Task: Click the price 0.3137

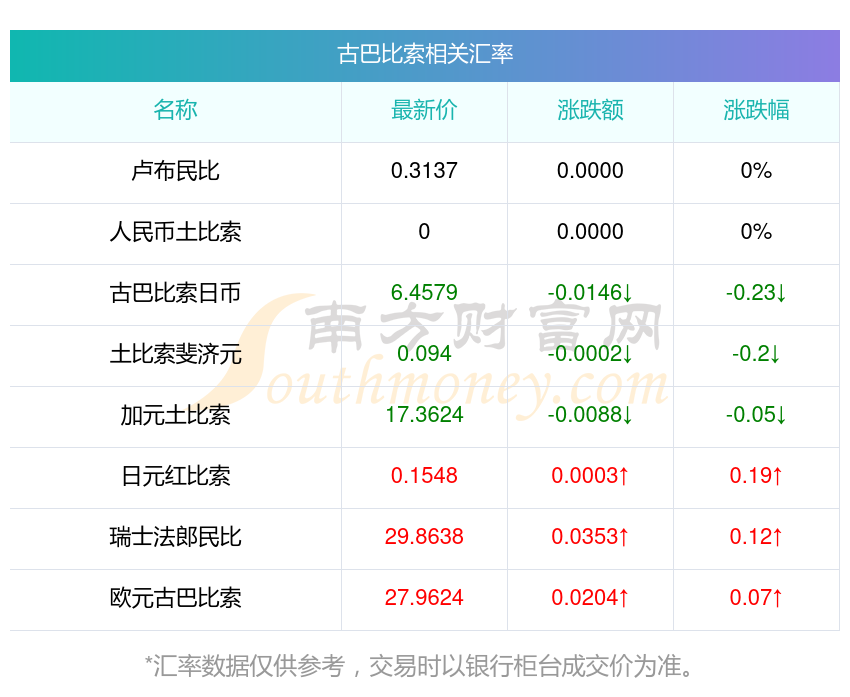Action: click(x=424, y=171)
